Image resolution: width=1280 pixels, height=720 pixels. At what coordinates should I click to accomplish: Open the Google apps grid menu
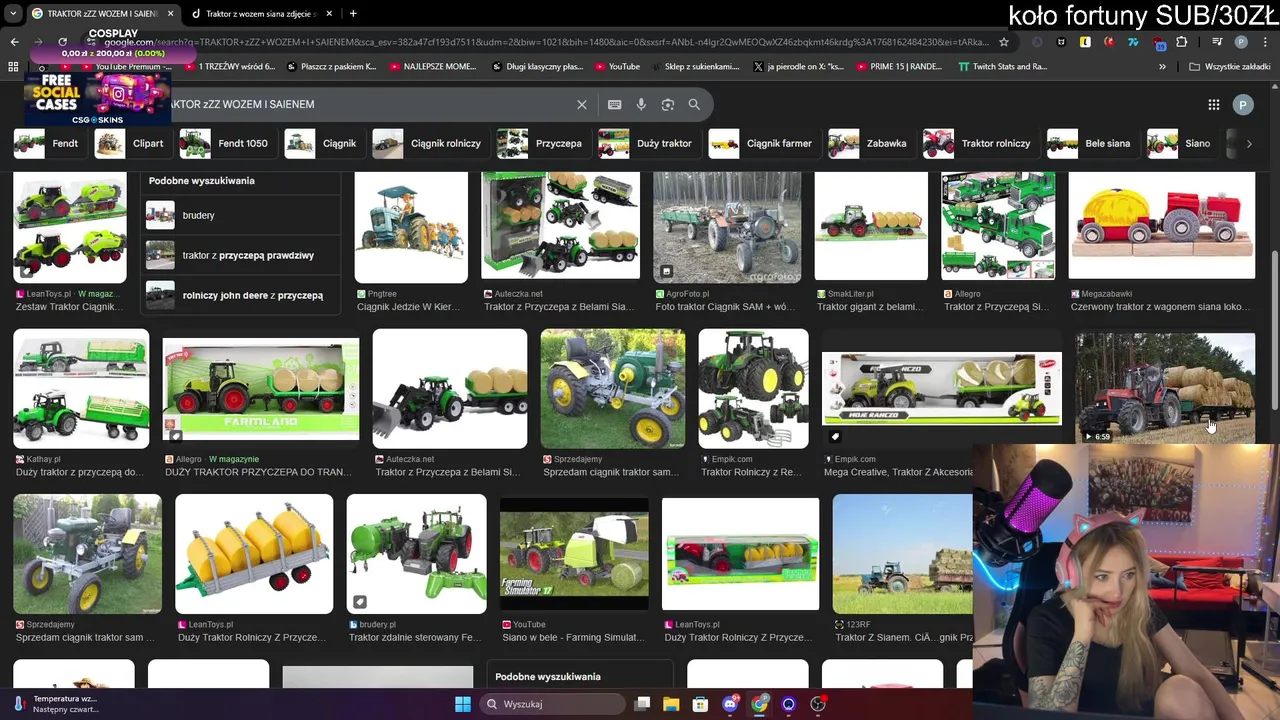[1213, 104]
